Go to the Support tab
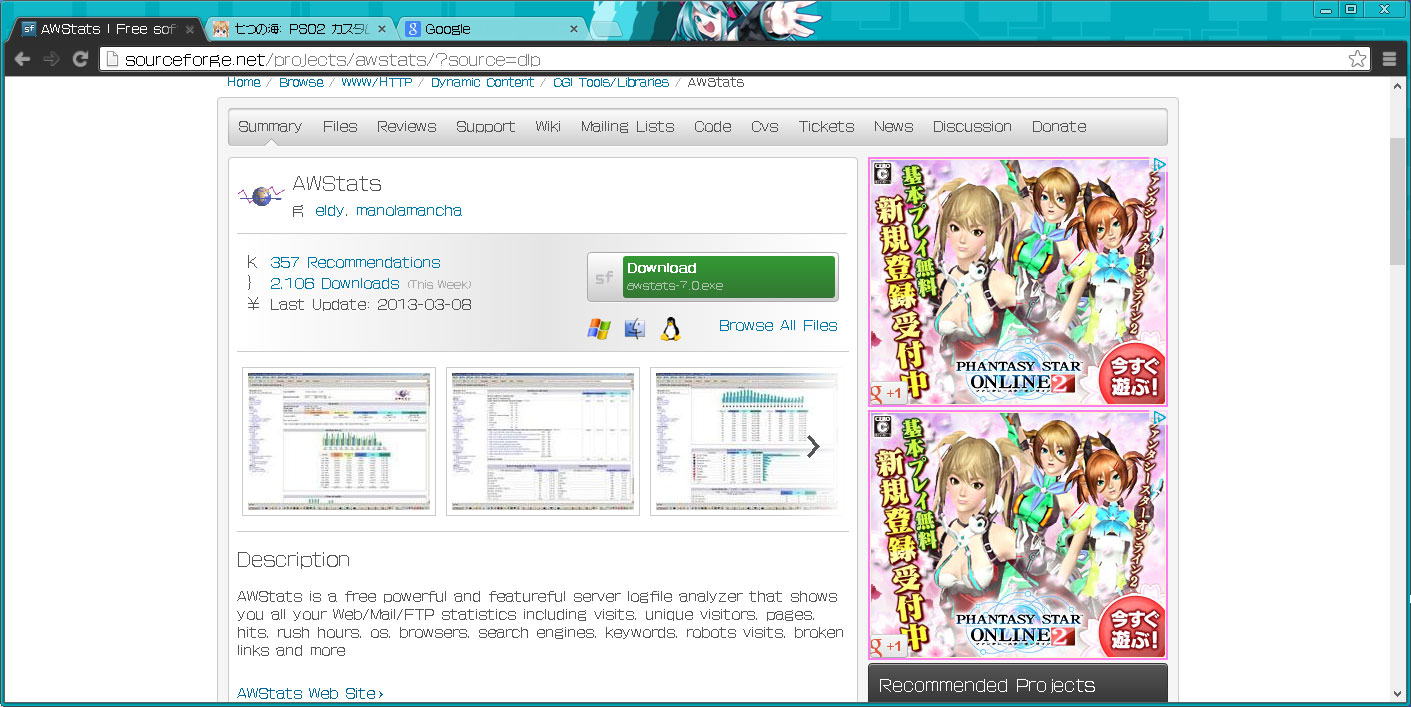 click(486, 126)
